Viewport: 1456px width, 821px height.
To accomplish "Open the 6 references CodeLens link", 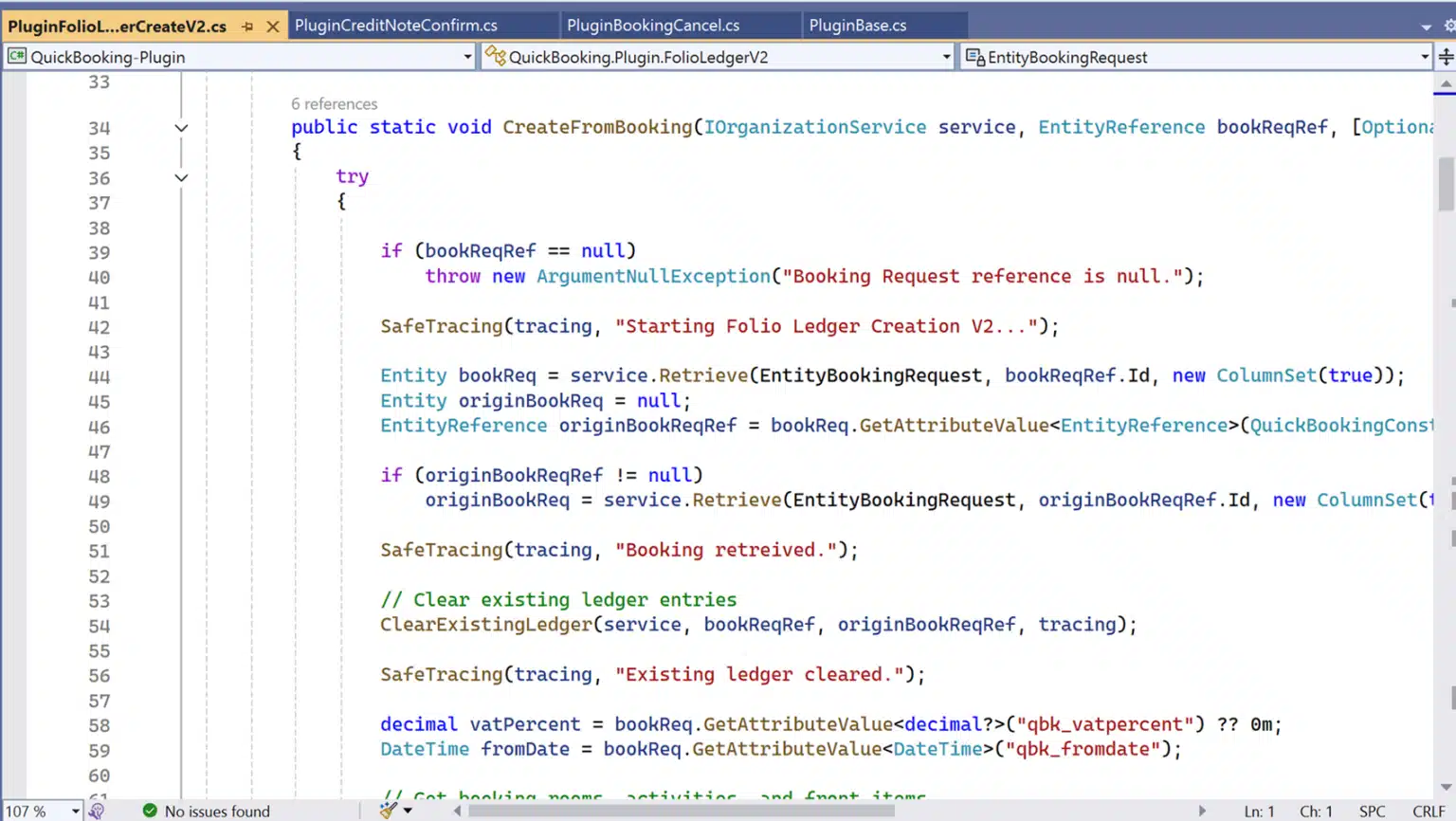I will [x=333, y=103].
